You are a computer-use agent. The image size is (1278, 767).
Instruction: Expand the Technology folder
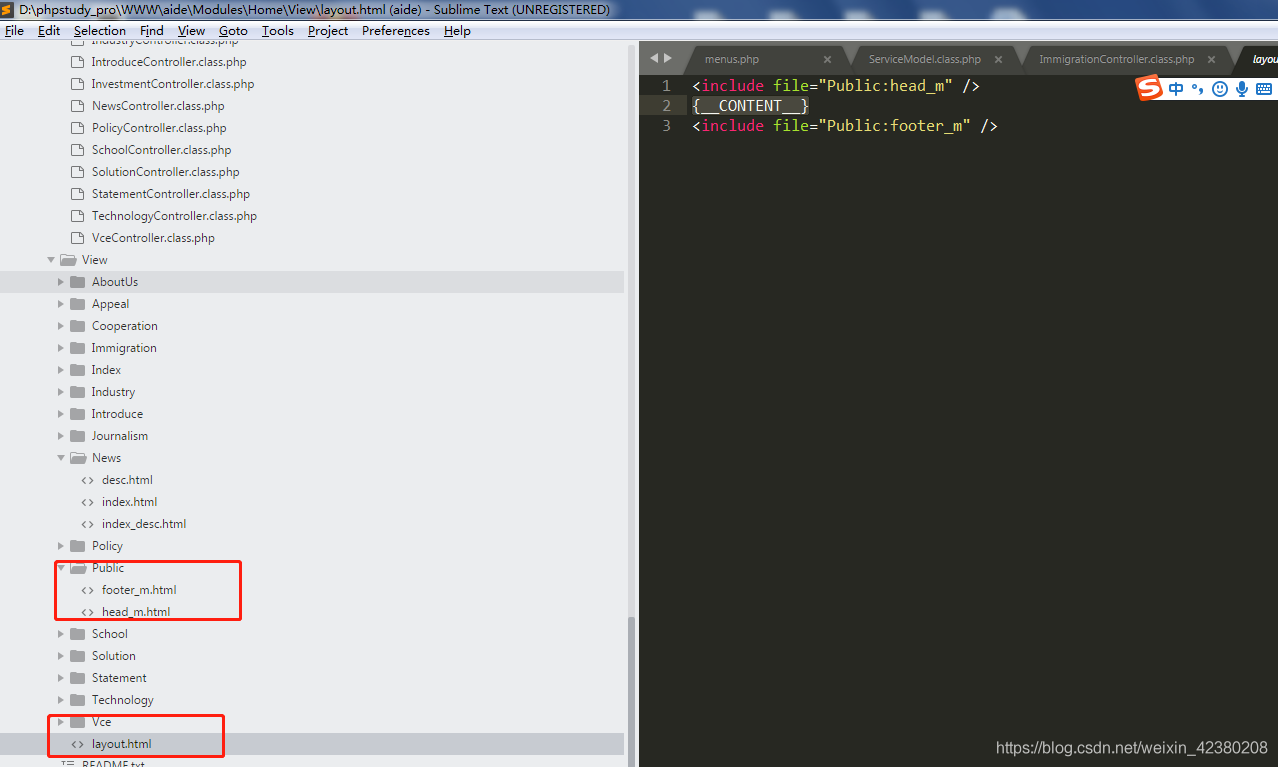(x=61, y=700)
